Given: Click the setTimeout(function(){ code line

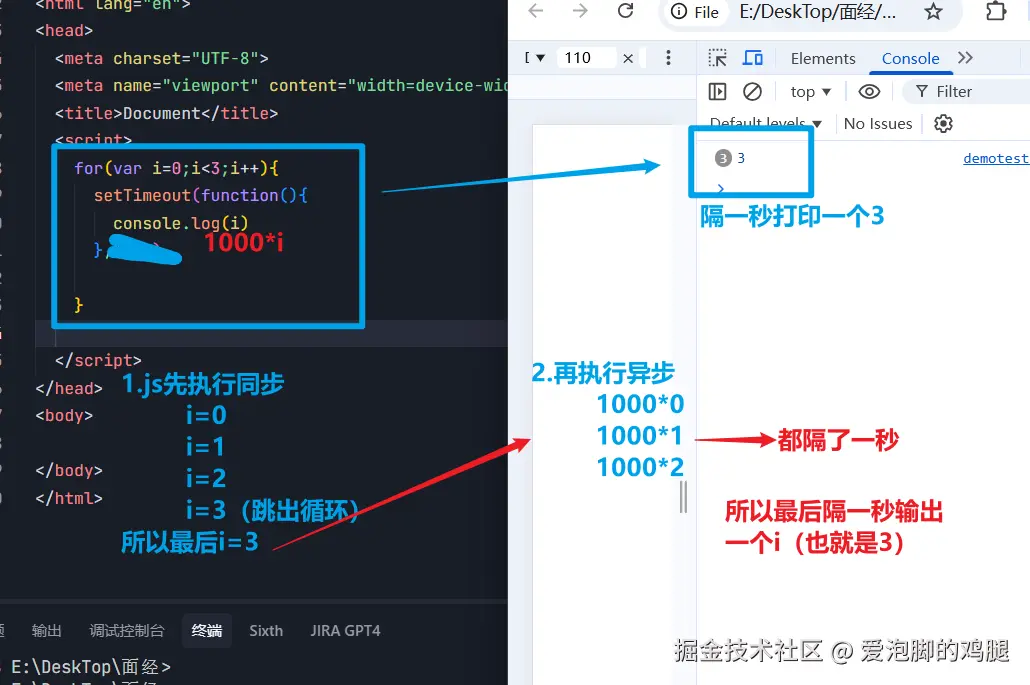Looking at the screenshot, I should click(200, 195).
